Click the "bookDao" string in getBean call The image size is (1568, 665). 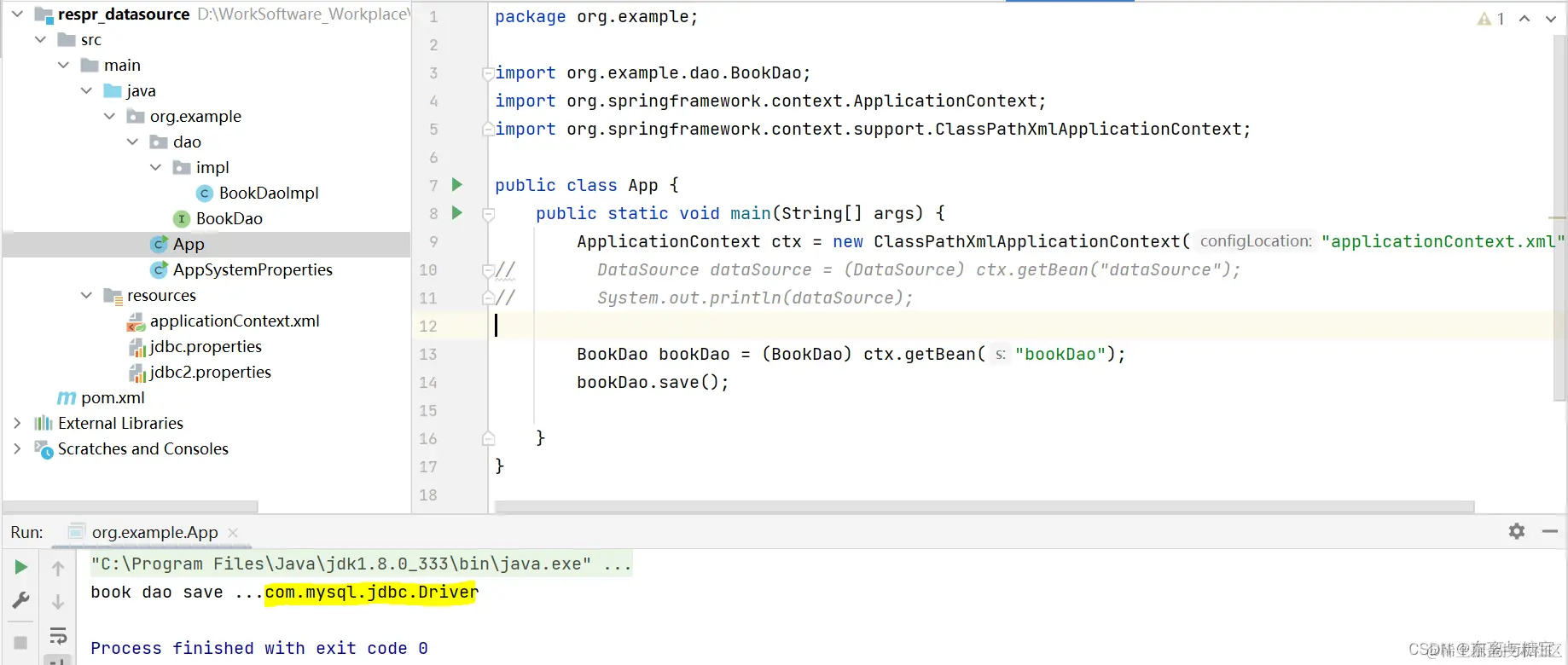point(1060,355)
